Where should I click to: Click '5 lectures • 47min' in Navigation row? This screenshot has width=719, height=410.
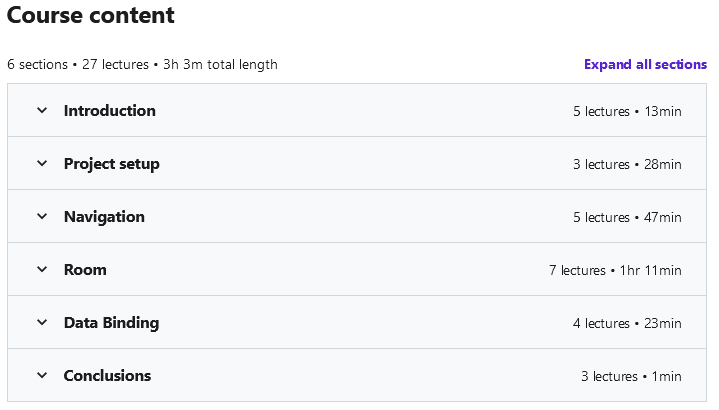tap(627, 217)
